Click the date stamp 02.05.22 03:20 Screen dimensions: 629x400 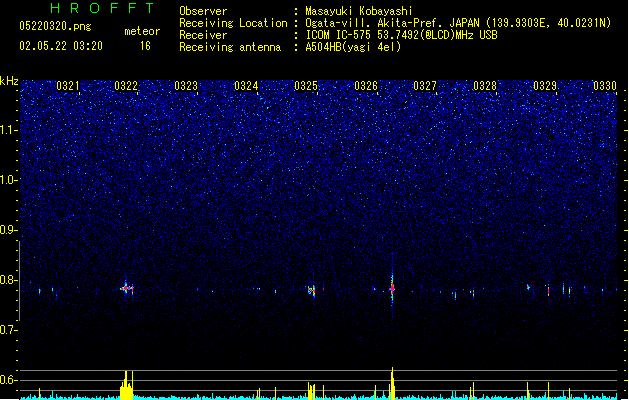(x=61, y=46)
